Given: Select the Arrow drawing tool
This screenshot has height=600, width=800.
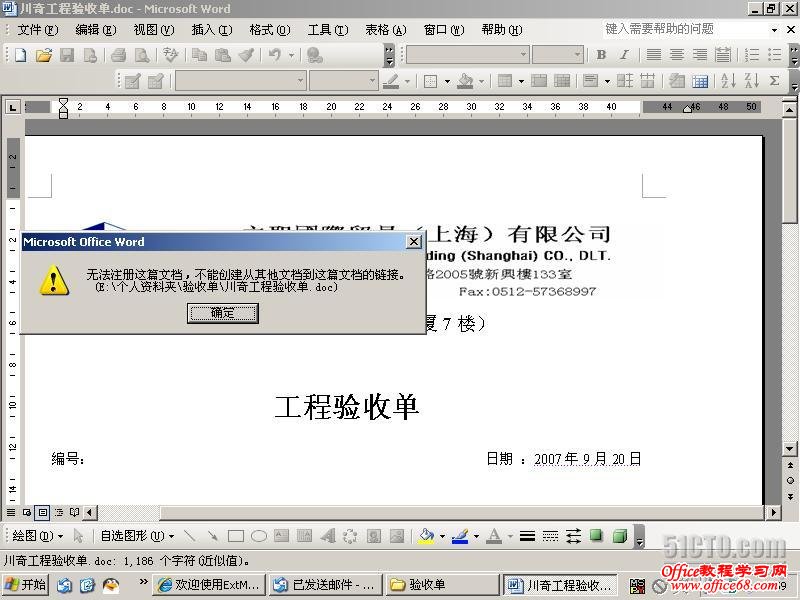Looking at the screenshot, I should pyautogui.click(x=212, y=536).
